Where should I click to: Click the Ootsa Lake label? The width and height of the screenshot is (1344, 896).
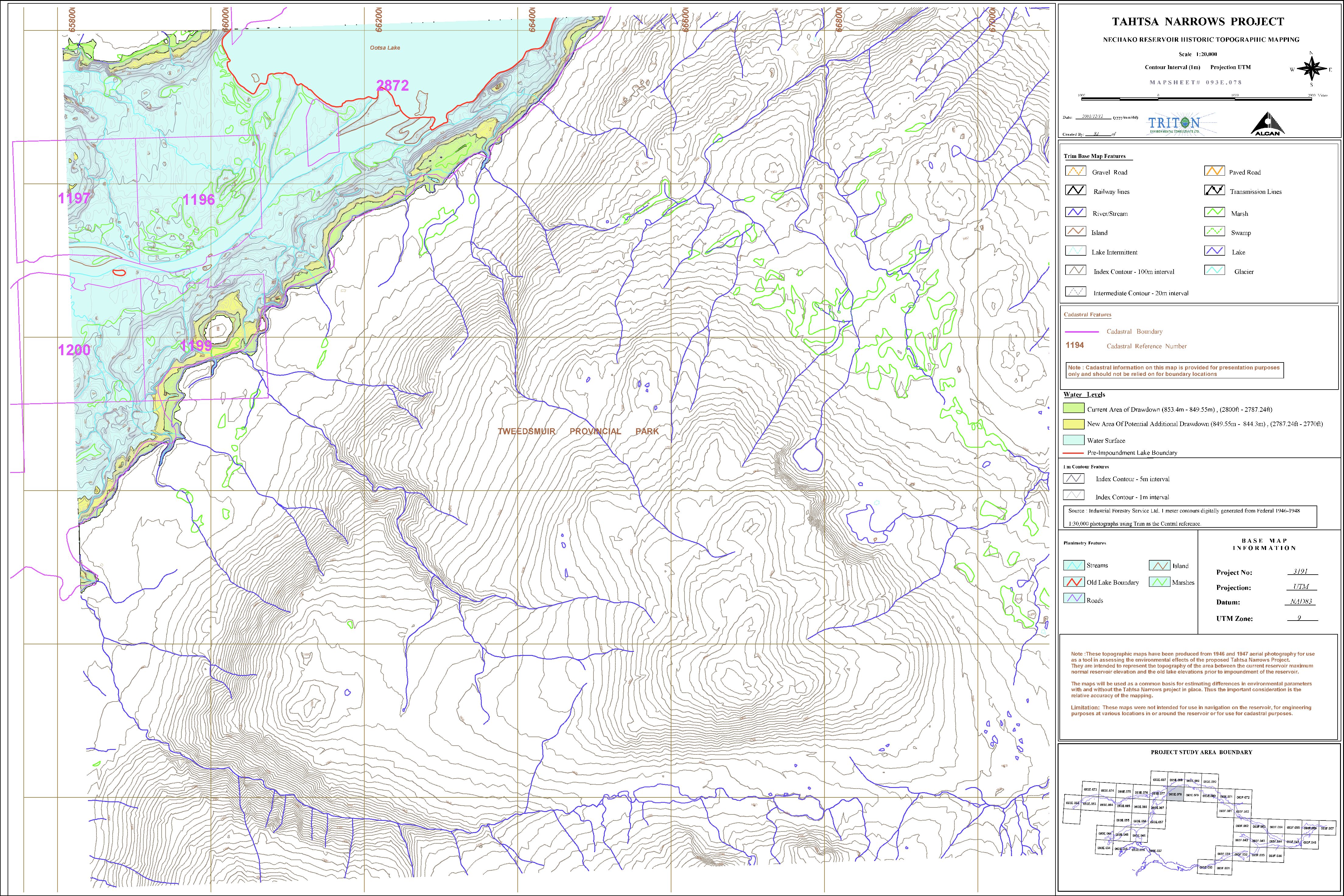(385, 48)
